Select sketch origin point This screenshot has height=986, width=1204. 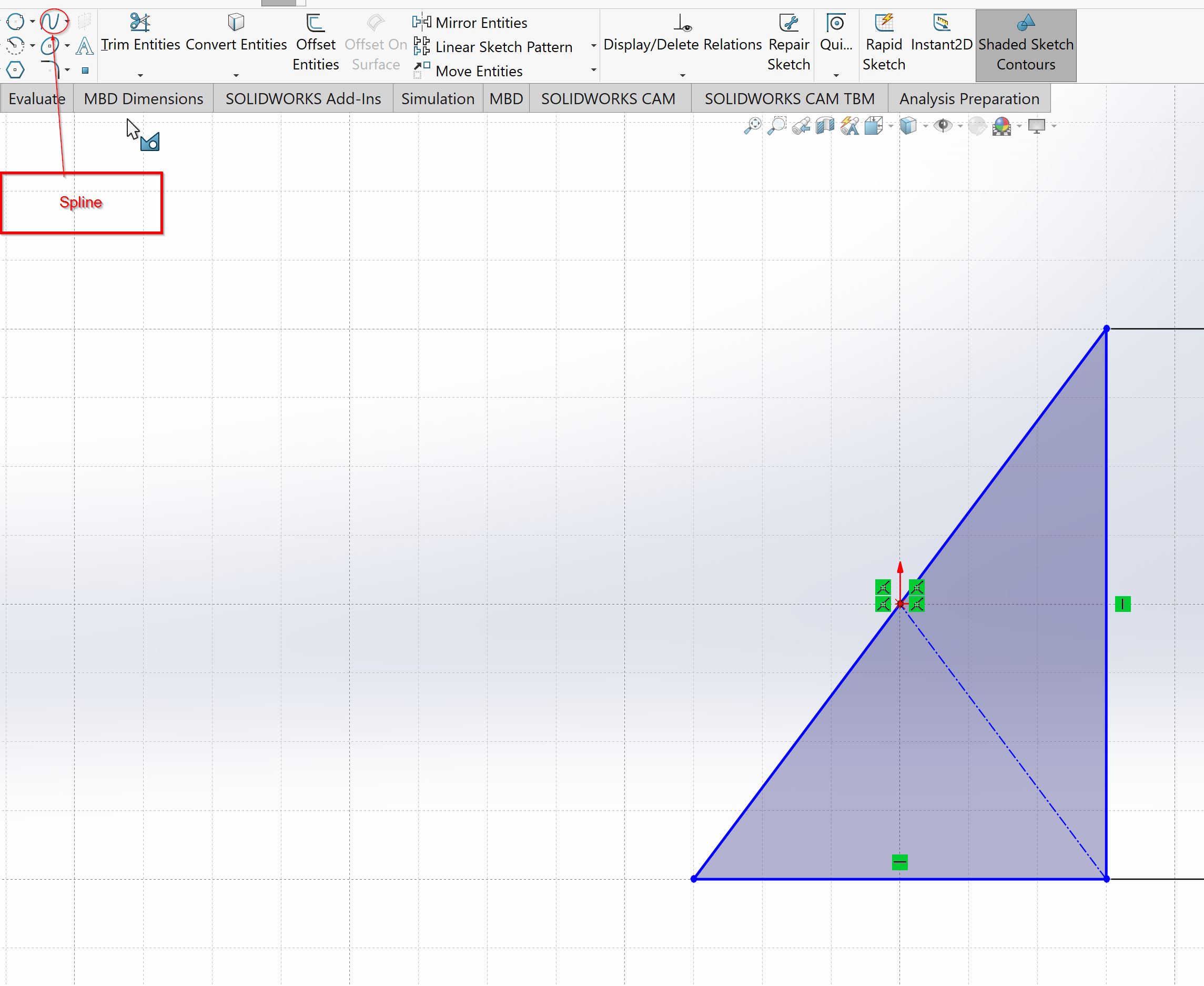pyautogui.click(x=900, y=605)
